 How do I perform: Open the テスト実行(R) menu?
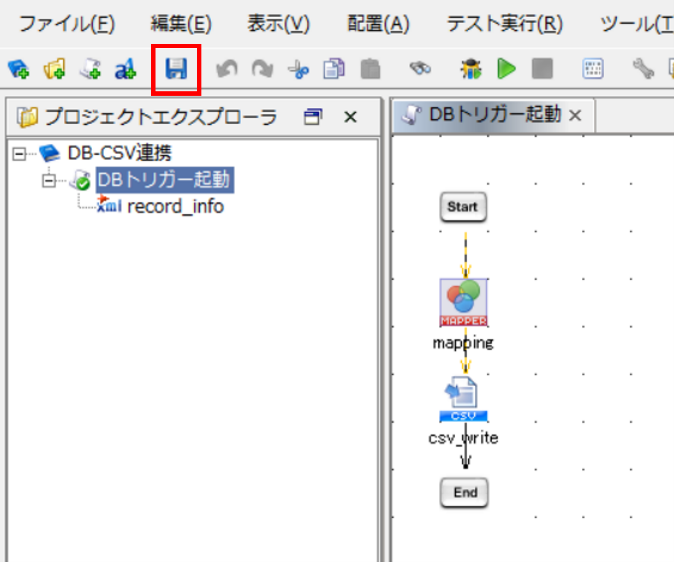pyautogui.click(x=505, y=24)
